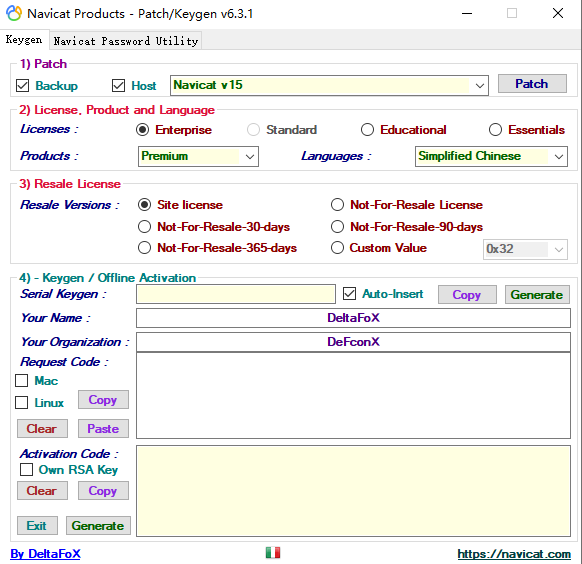Toggle the Backup checkbox
Image resolution: width=582 pixels, height=564 pixels.
pyautogui.click(x=23, y=86)
